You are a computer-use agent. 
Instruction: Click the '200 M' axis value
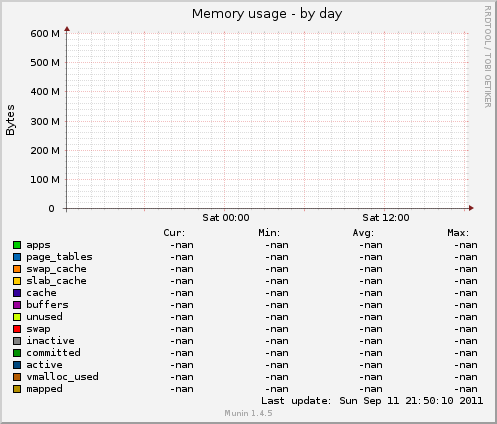(45, 151)
